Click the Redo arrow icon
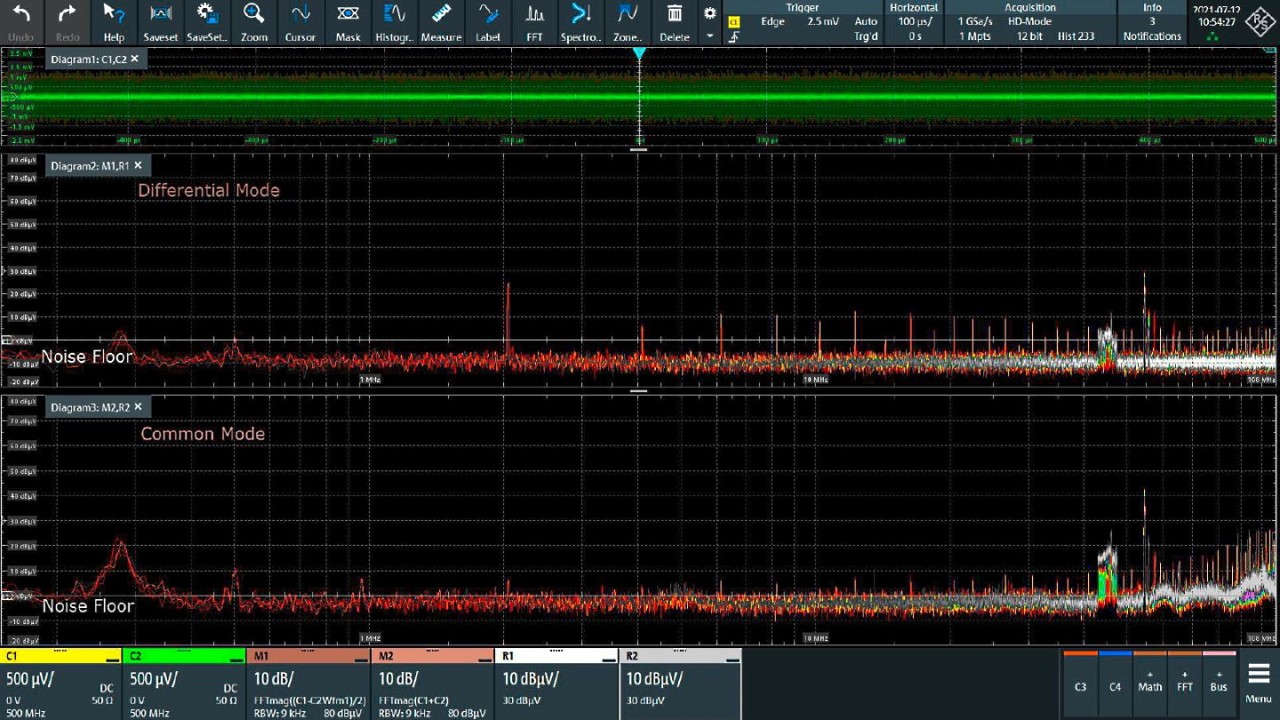 67,14
